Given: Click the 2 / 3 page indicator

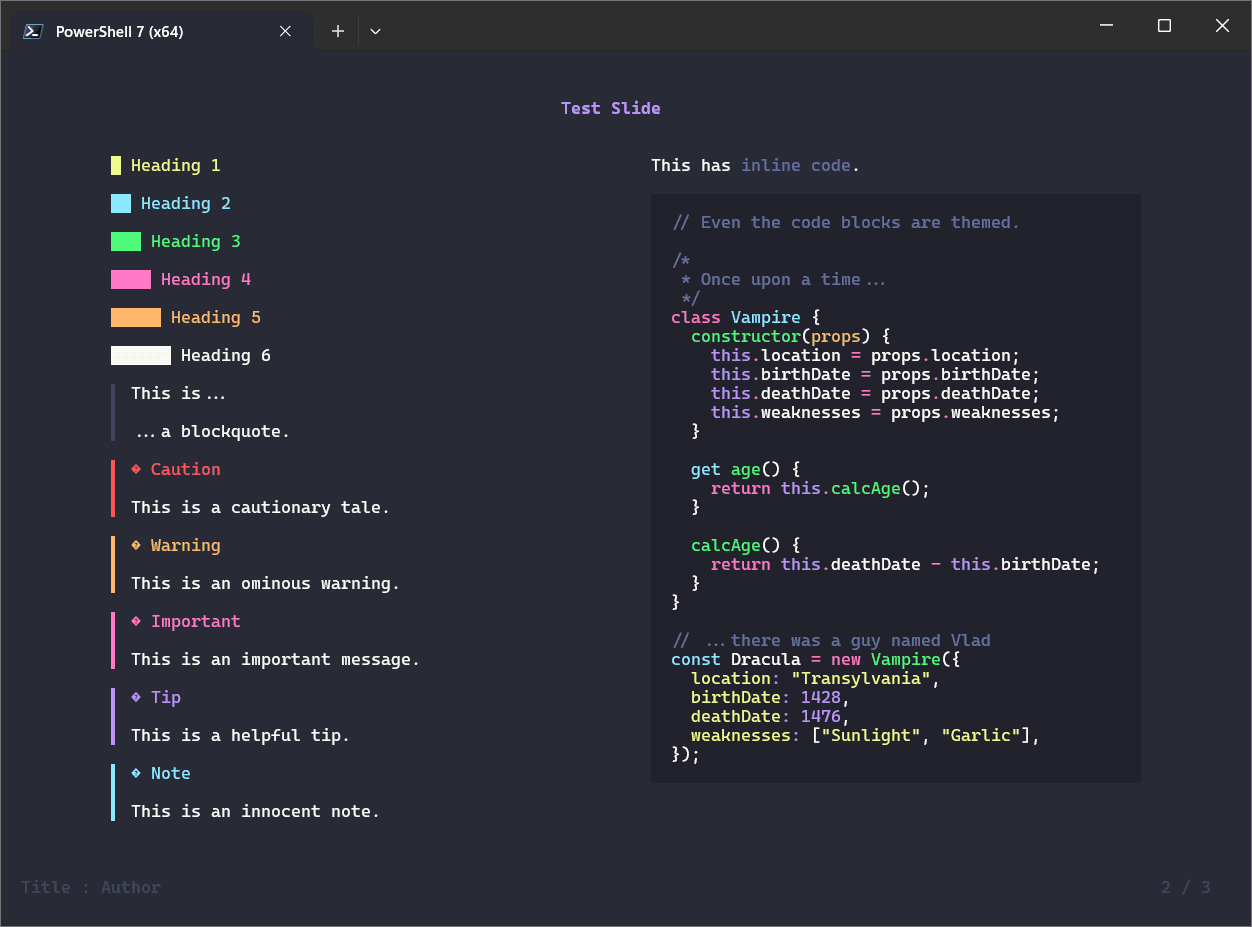Looking at the screenshot, I should [x=1185, y=887].
